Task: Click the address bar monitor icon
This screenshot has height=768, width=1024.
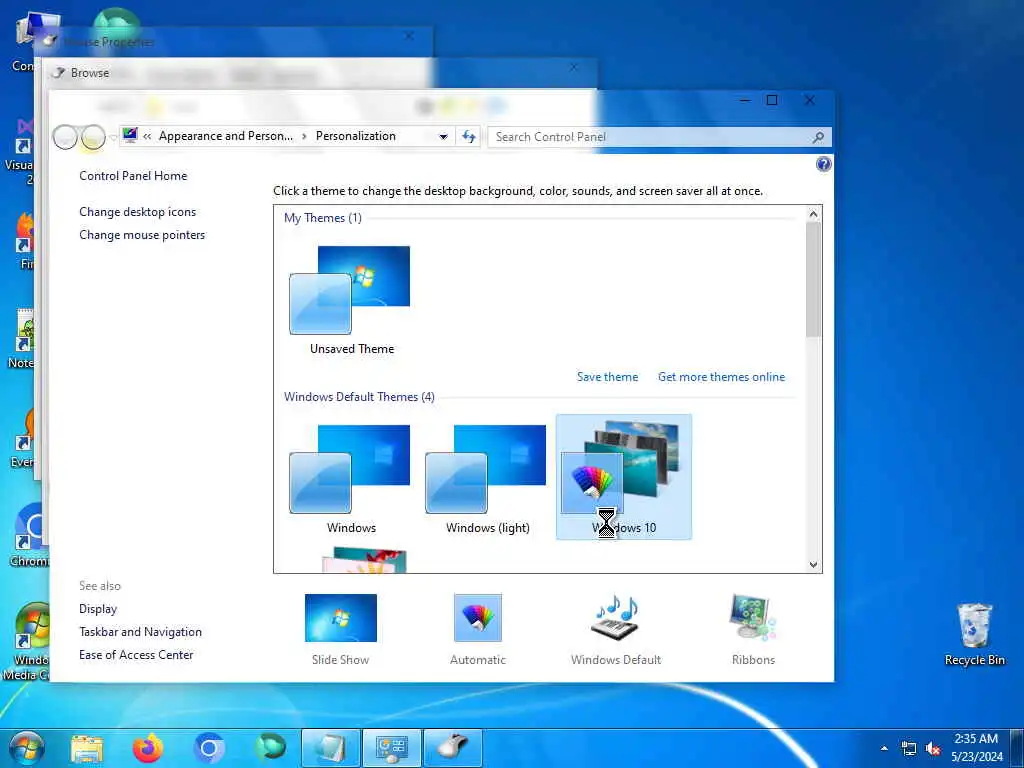Action: point(130,135)
